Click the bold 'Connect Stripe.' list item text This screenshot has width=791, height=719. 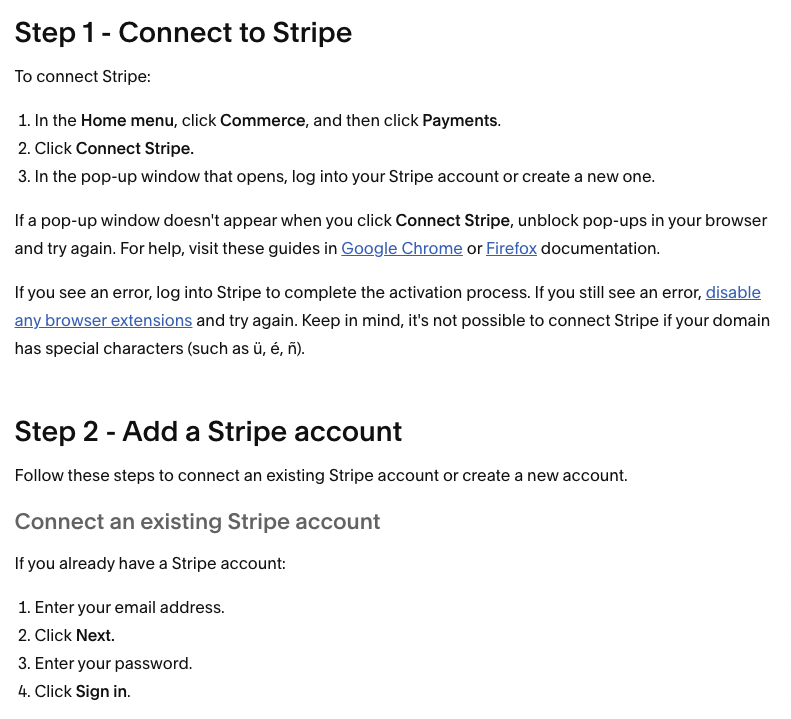(135, 149)
